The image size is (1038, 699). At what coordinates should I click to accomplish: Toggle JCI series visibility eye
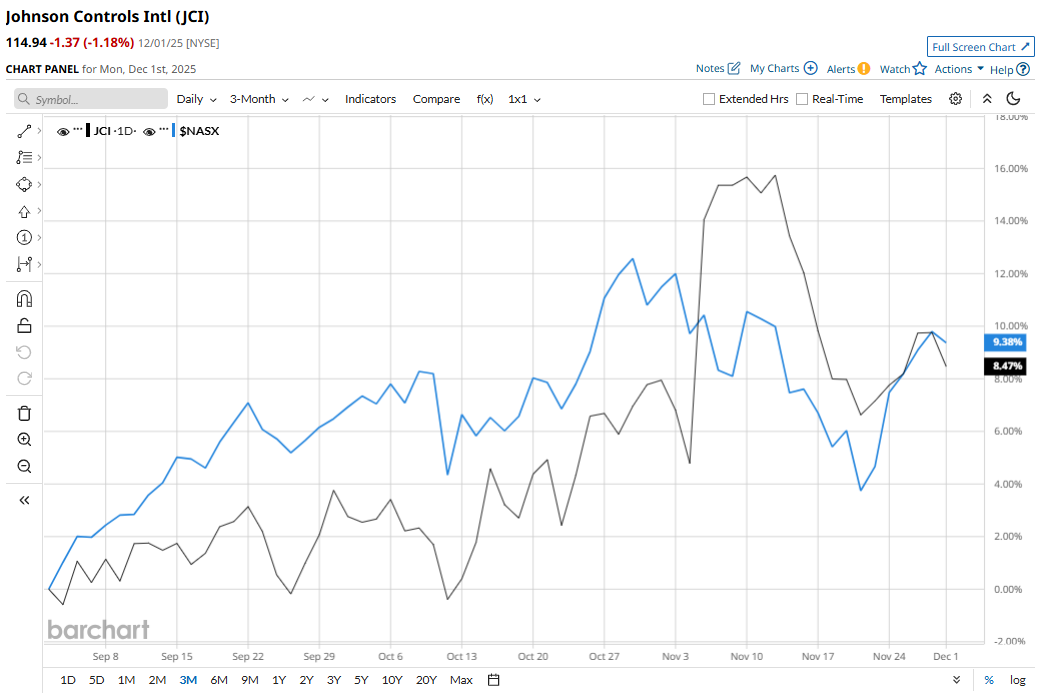pyautogui.click(x=63, y=132)
